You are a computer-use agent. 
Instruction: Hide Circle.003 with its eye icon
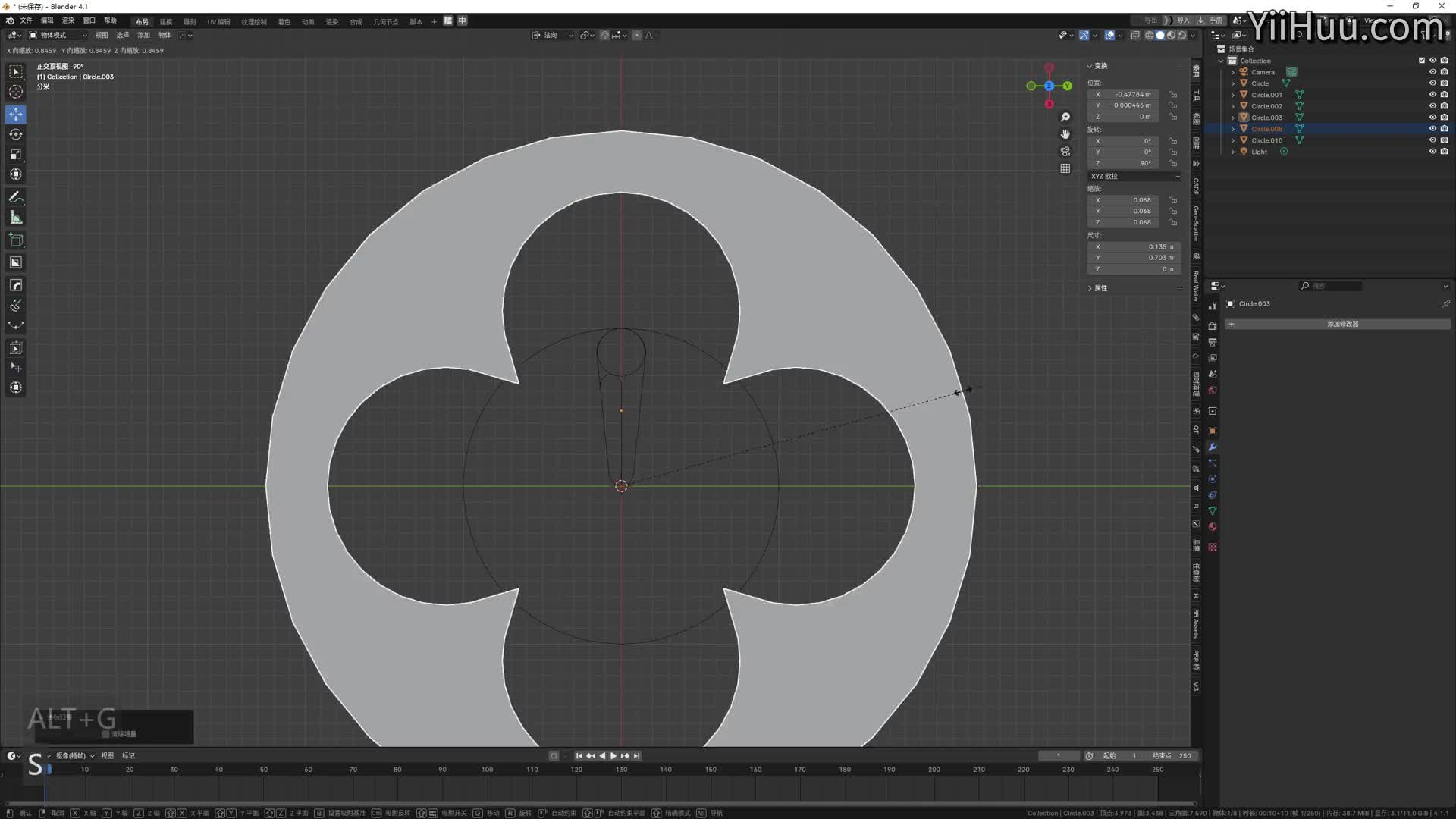tap(1432, 118)
